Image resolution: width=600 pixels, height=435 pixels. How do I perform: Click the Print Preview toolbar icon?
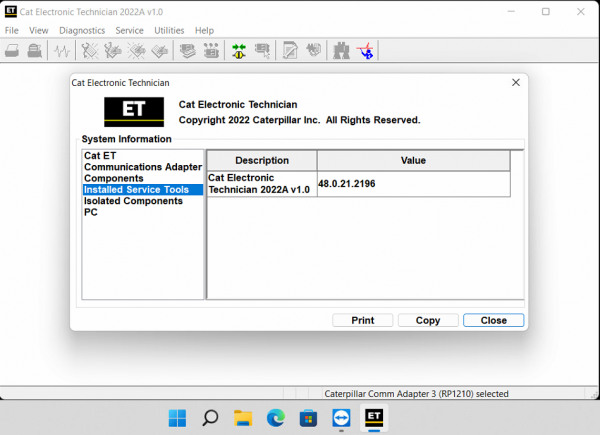[x=35, y=51]
